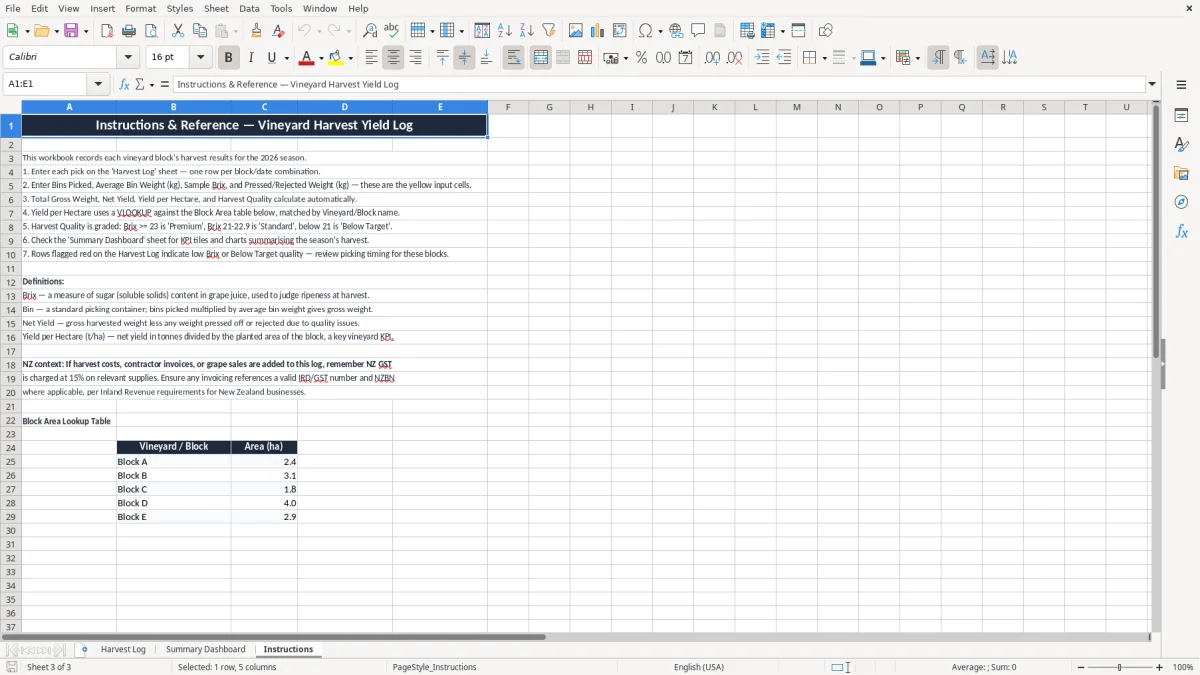Viewport: 1200px width, 675px height.
Task: Toggle Underline formatting
Action: (x=272, y=58)
